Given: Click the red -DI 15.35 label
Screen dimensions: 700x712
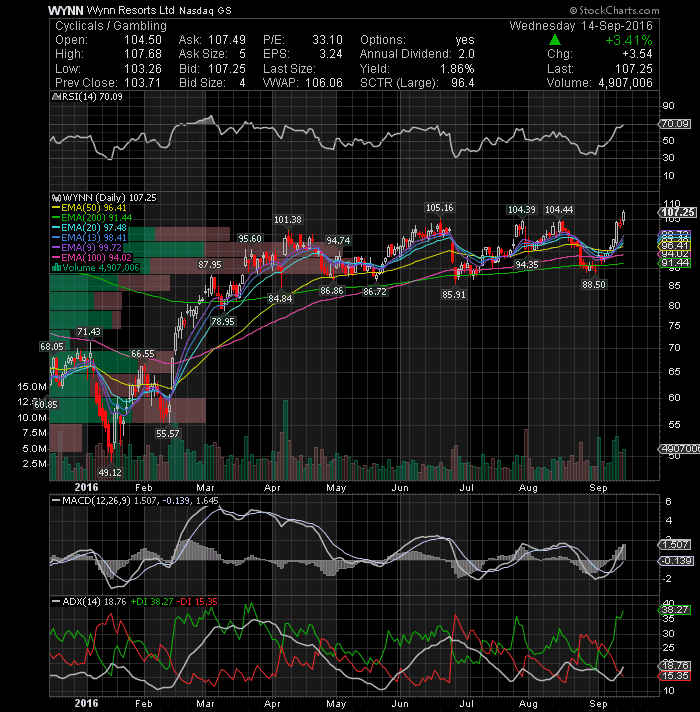Looking at the screenshot, I should (197, 602).
